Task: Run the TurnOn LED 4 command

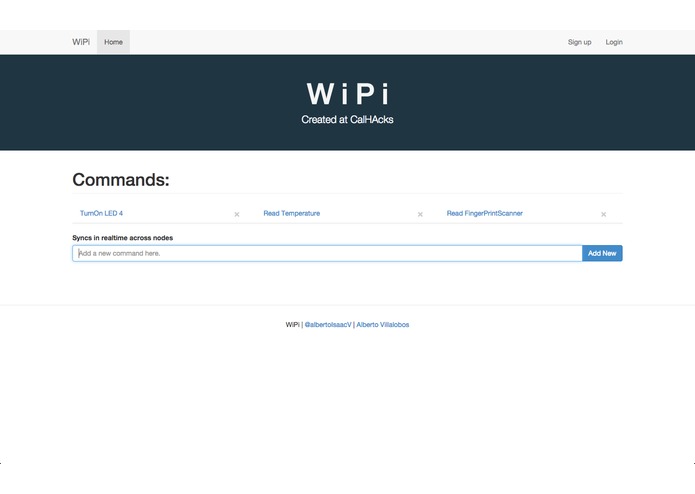Action: pos(102,213)
